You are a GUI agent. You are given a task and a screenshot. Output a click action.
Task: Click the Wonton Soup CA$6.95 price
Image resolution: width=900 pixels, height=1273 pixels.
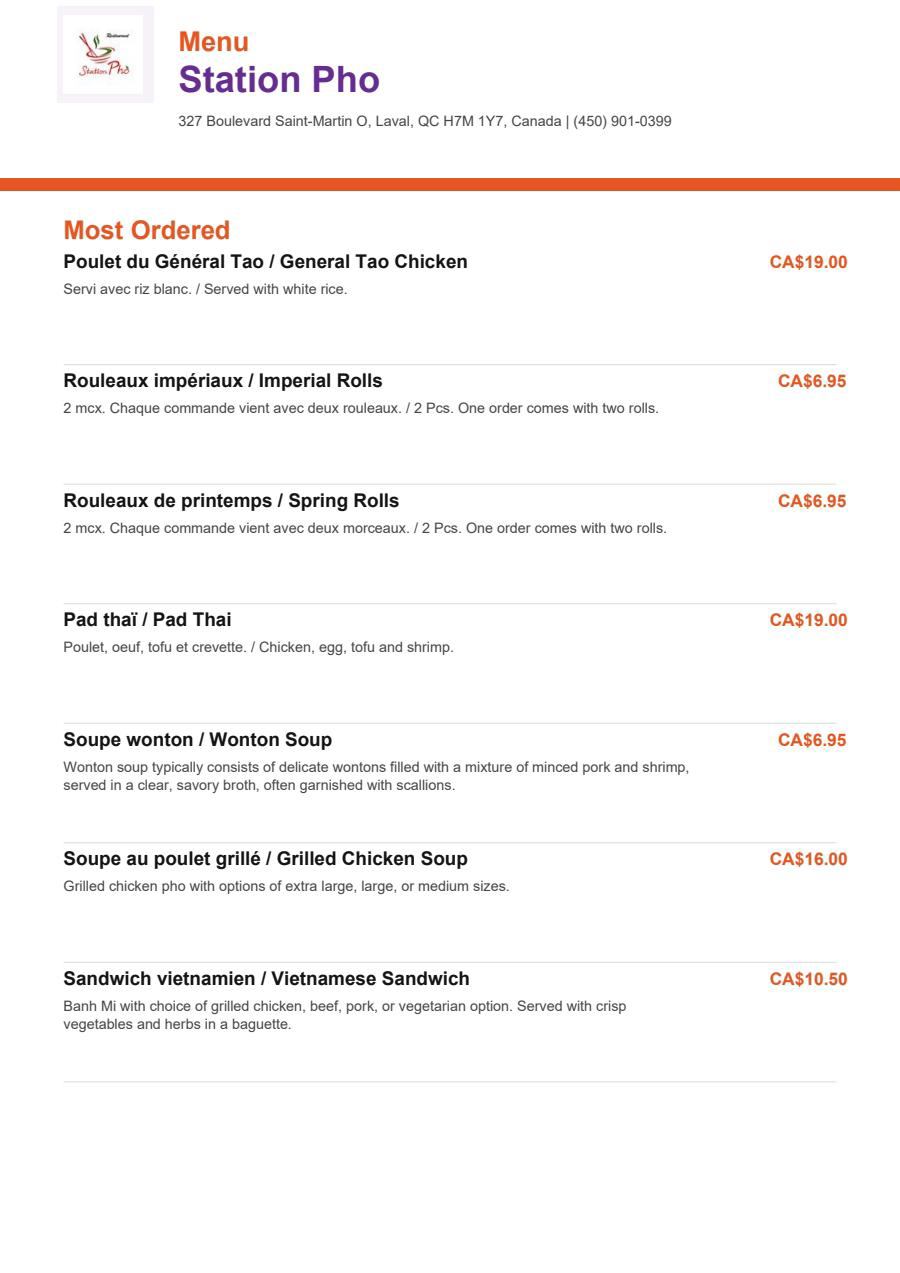(x=812, y=740)
